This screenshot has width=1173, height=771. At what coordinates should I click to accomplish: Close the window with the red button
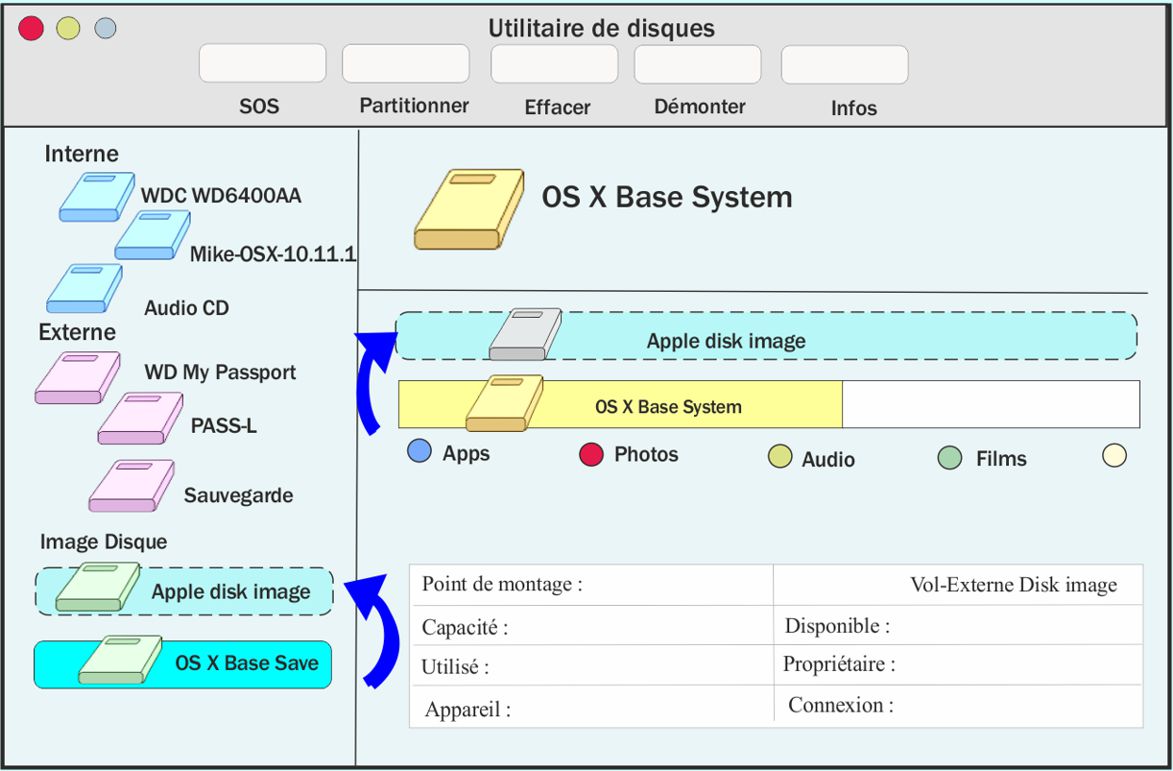[x=31, y=28]
